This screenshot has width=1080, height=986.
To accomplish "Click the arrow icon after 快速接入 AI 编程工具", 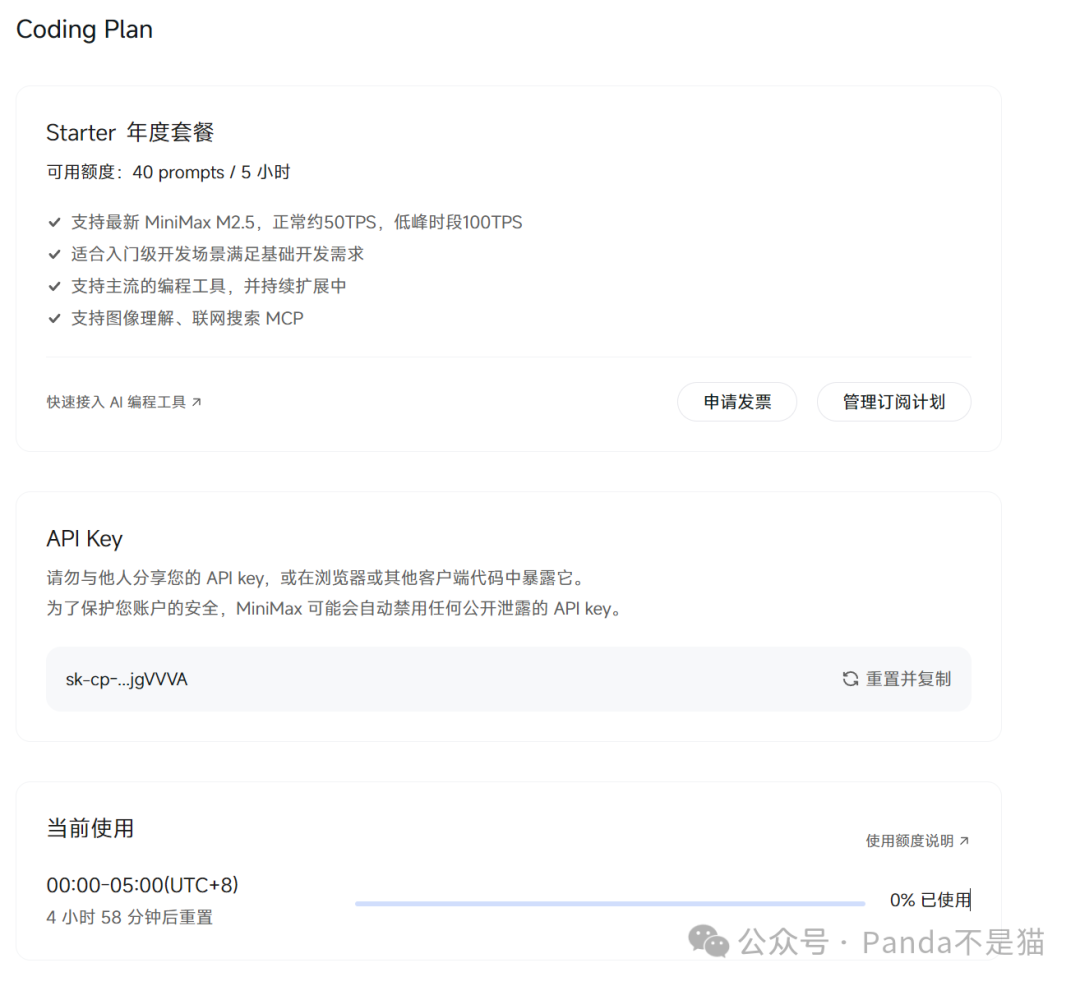I will point(196,402).
